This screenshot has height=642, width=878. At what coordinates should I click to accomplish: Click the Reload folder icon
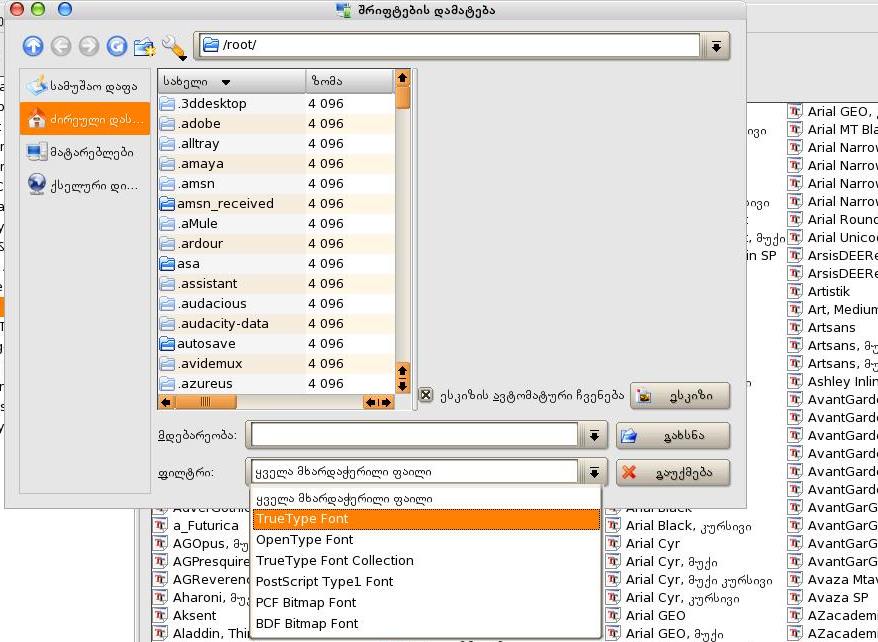116,46
